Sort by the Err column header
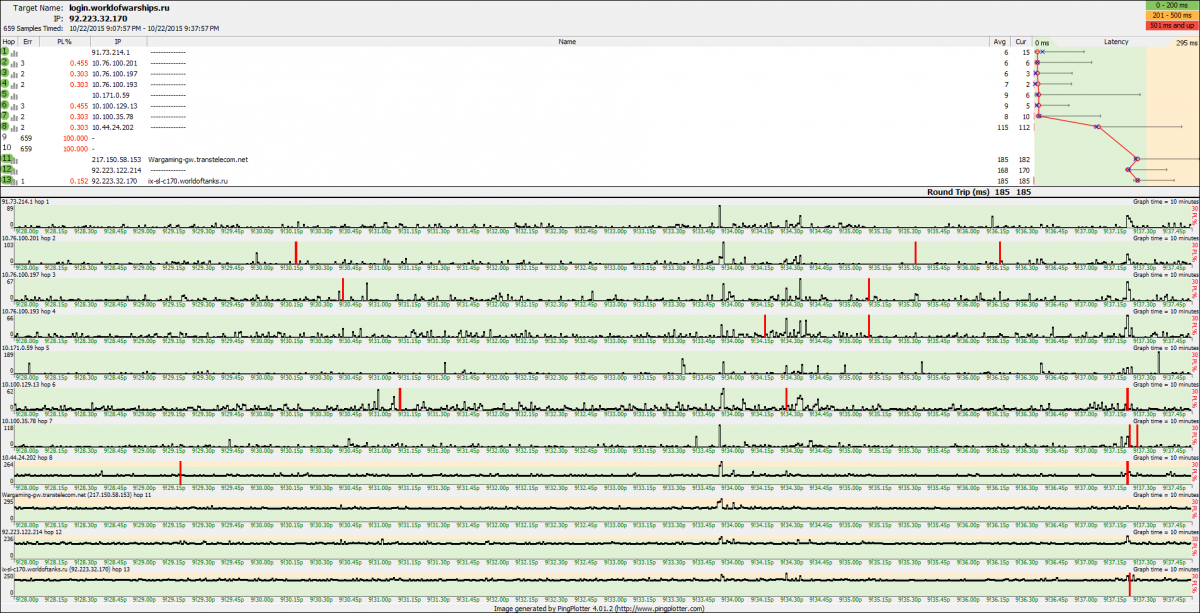The image size is (1200, 613). tap(27, 42)
